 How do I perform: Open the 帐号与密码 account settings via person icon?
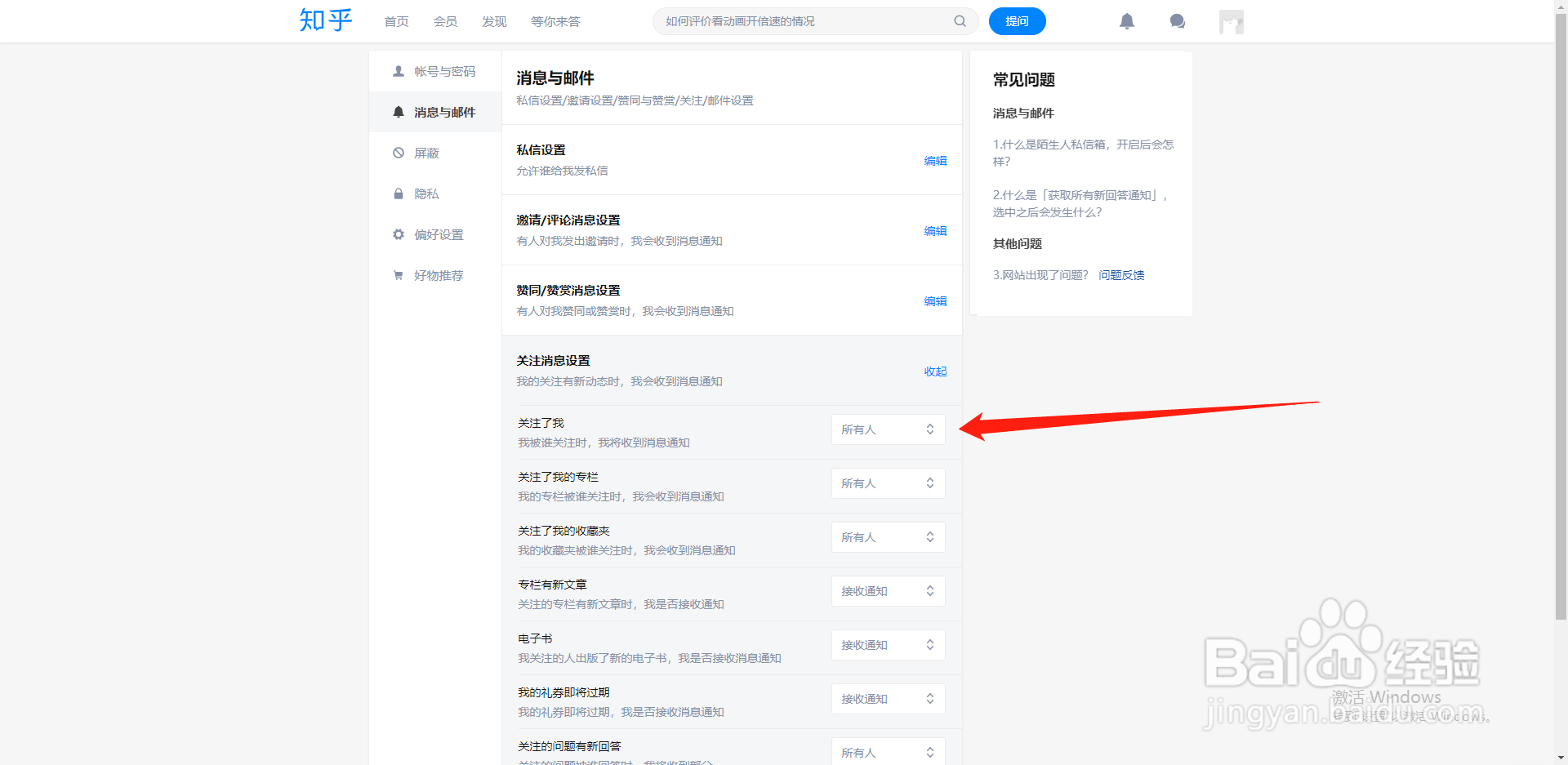pos(399,71)
